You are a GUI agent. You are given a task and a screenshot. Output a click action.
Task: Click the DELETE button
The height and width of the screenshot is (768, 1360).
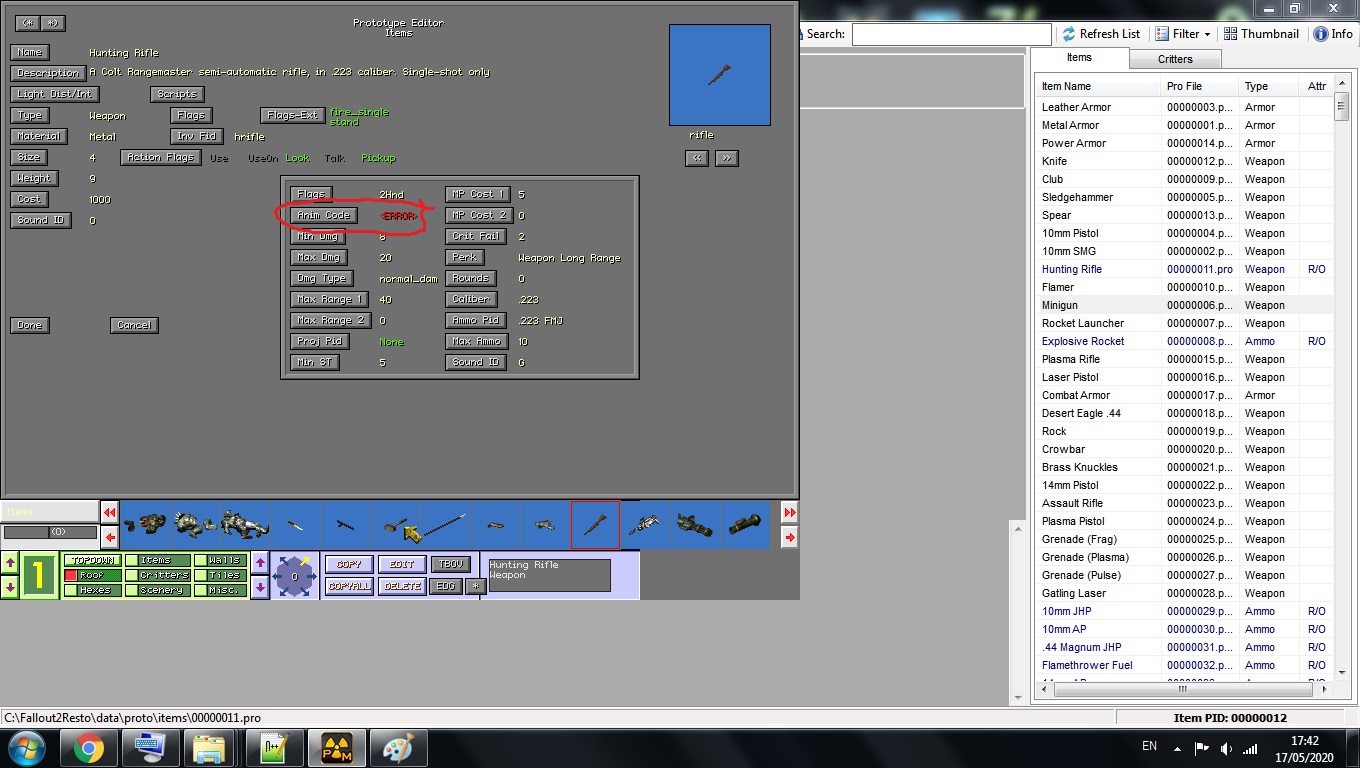[x=402, y=586]
